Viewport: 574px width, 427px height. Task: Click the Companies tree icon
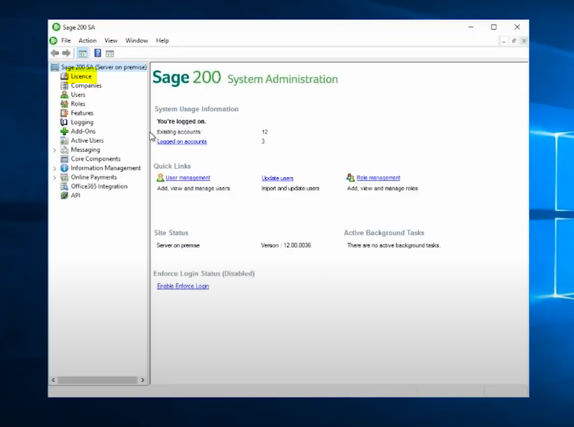tap(64, 85)
